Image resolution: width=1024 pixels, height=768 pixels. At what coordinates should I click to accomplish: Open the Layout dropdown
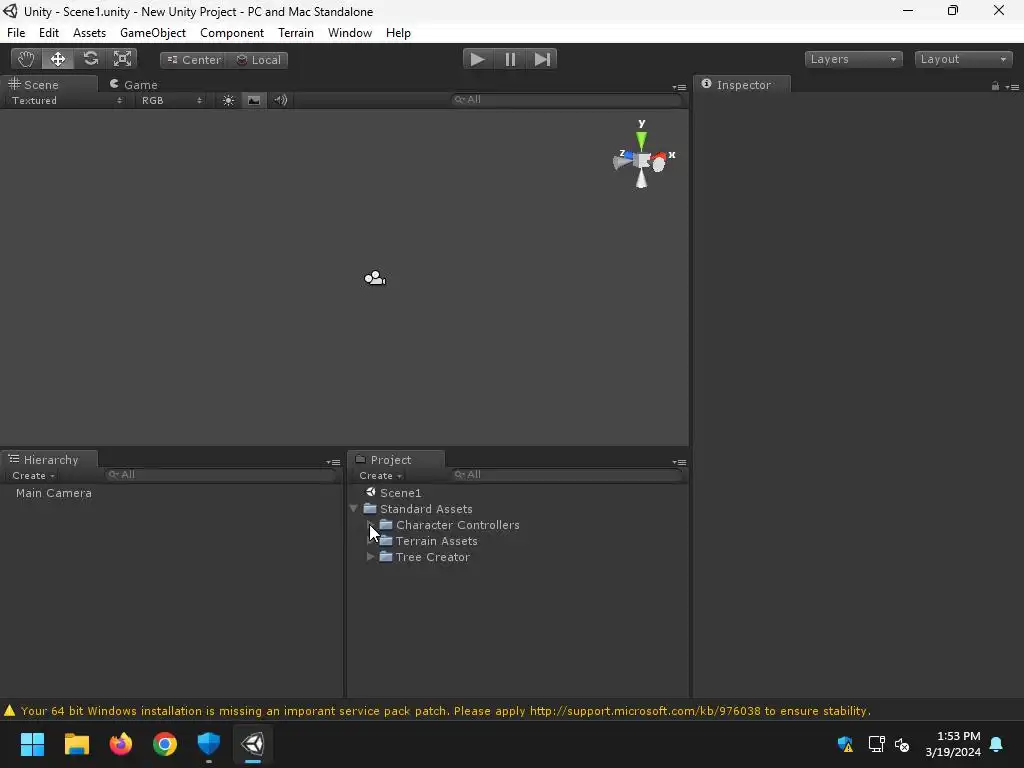tap(963, 59)
